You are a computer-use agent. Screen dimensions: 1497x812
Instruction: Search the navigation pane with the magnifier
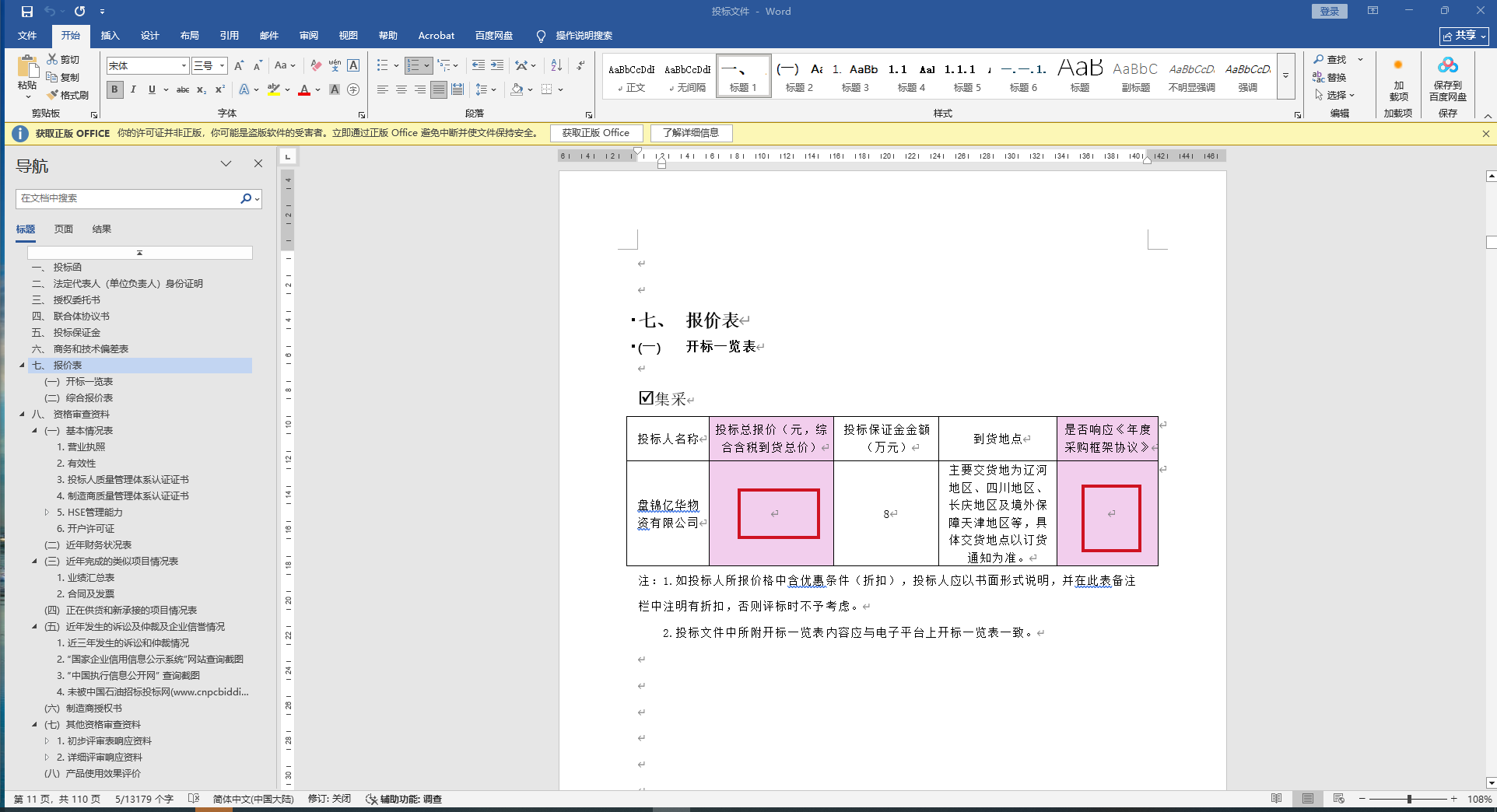point(246,198)
